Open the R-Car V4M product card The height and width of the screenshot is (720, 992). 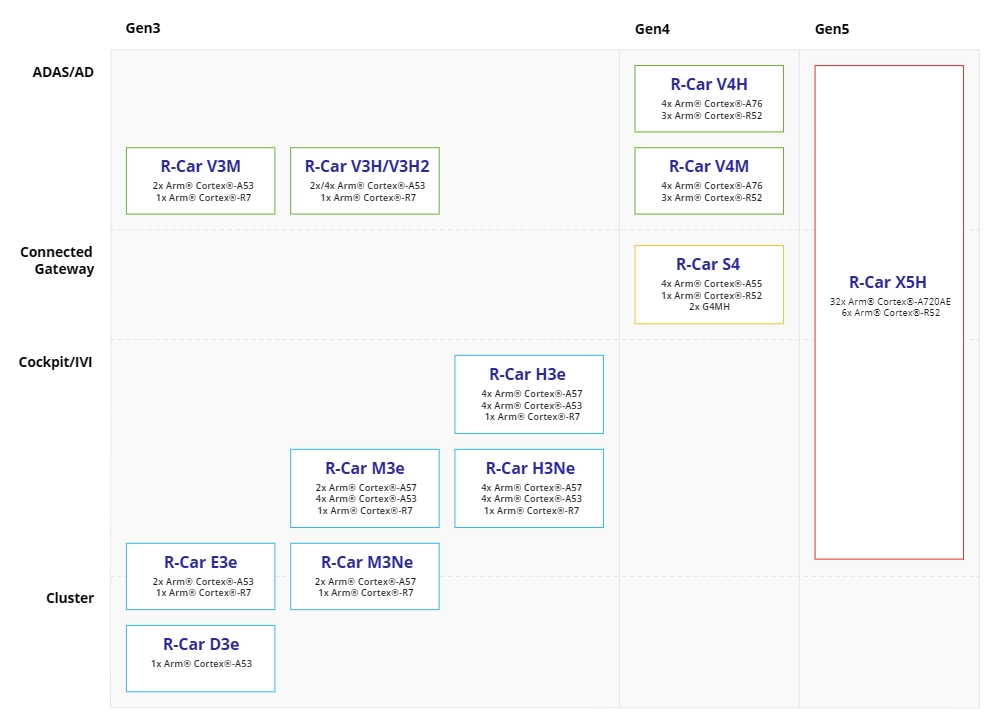[x=709, y=181]
